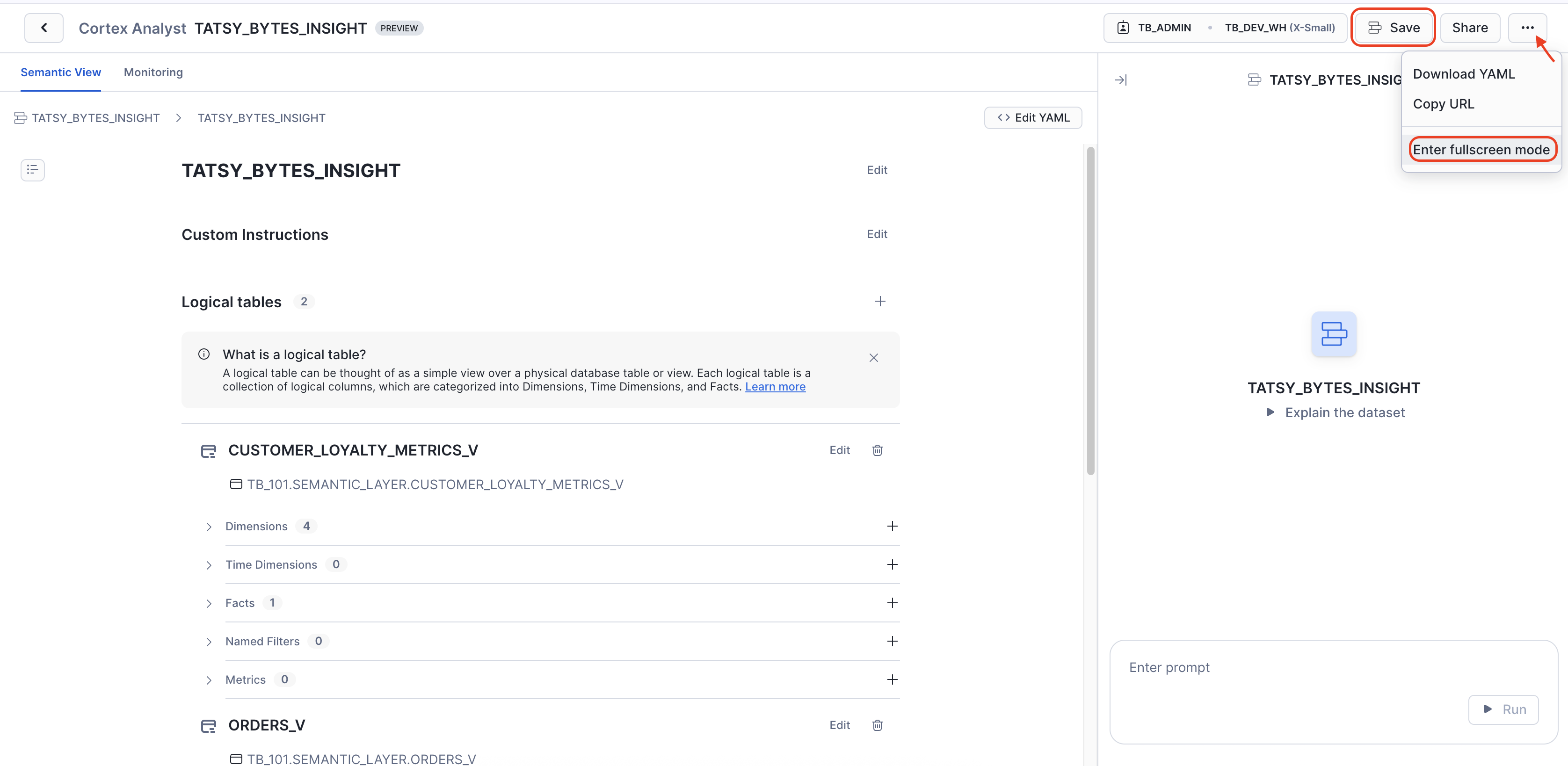The height and width of the screenshot is (766, 1568).
Task: Open the Learn more link
Action: [775, 387]
